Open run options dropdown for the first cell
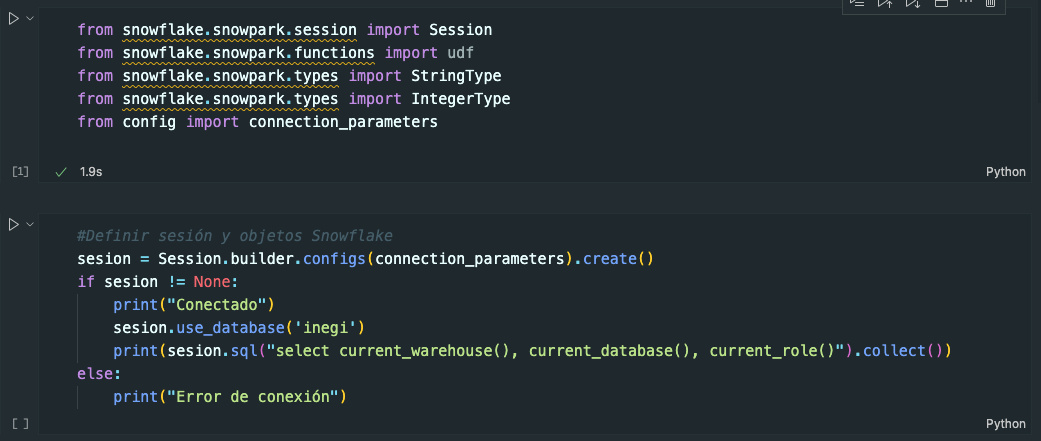Viewport: 1041px width, 441px height. pos(30,19)
